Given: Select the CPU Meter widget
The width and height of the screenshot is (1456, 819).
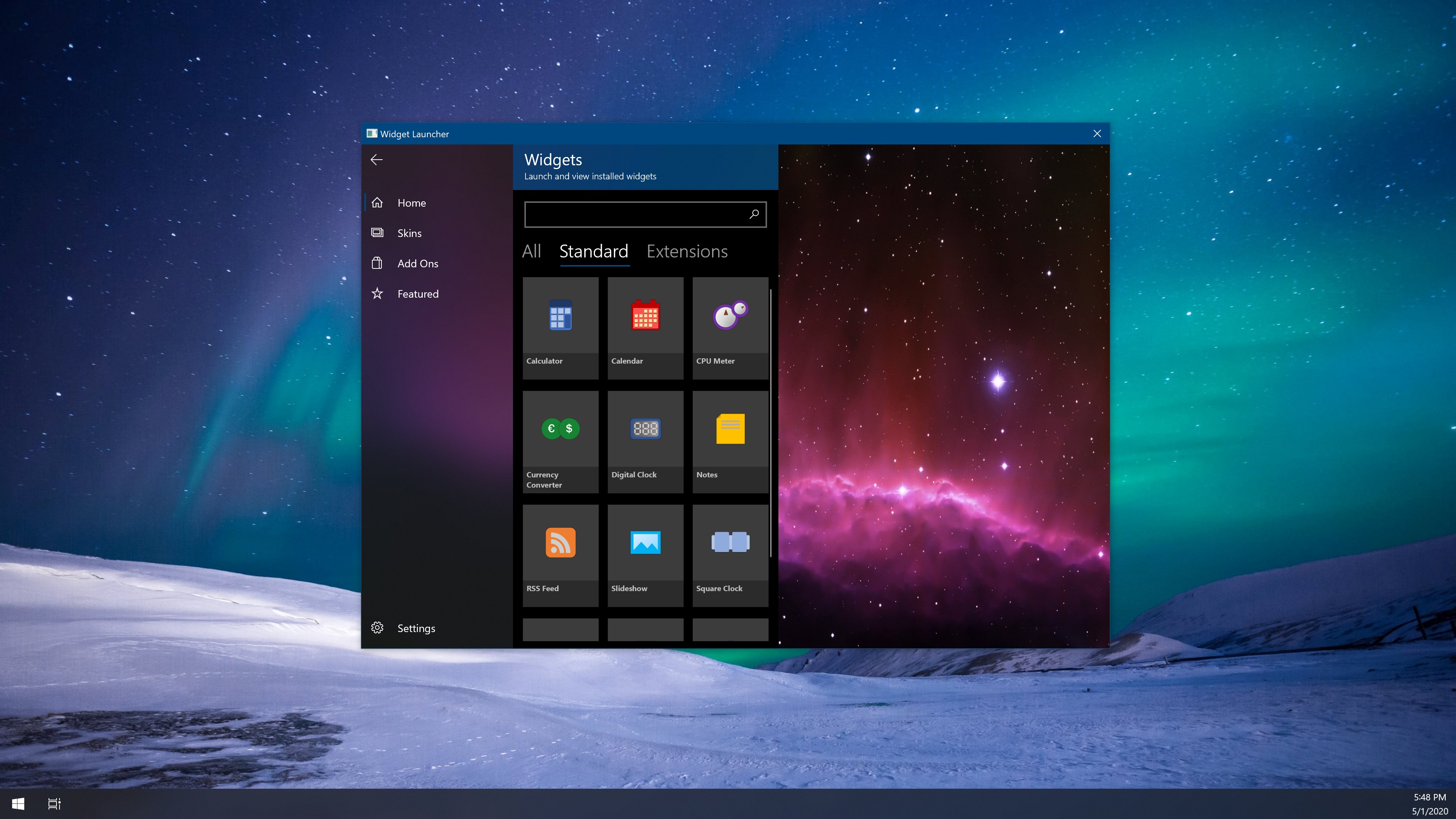Looking at the screenshot, I should [x=730, y=327].
